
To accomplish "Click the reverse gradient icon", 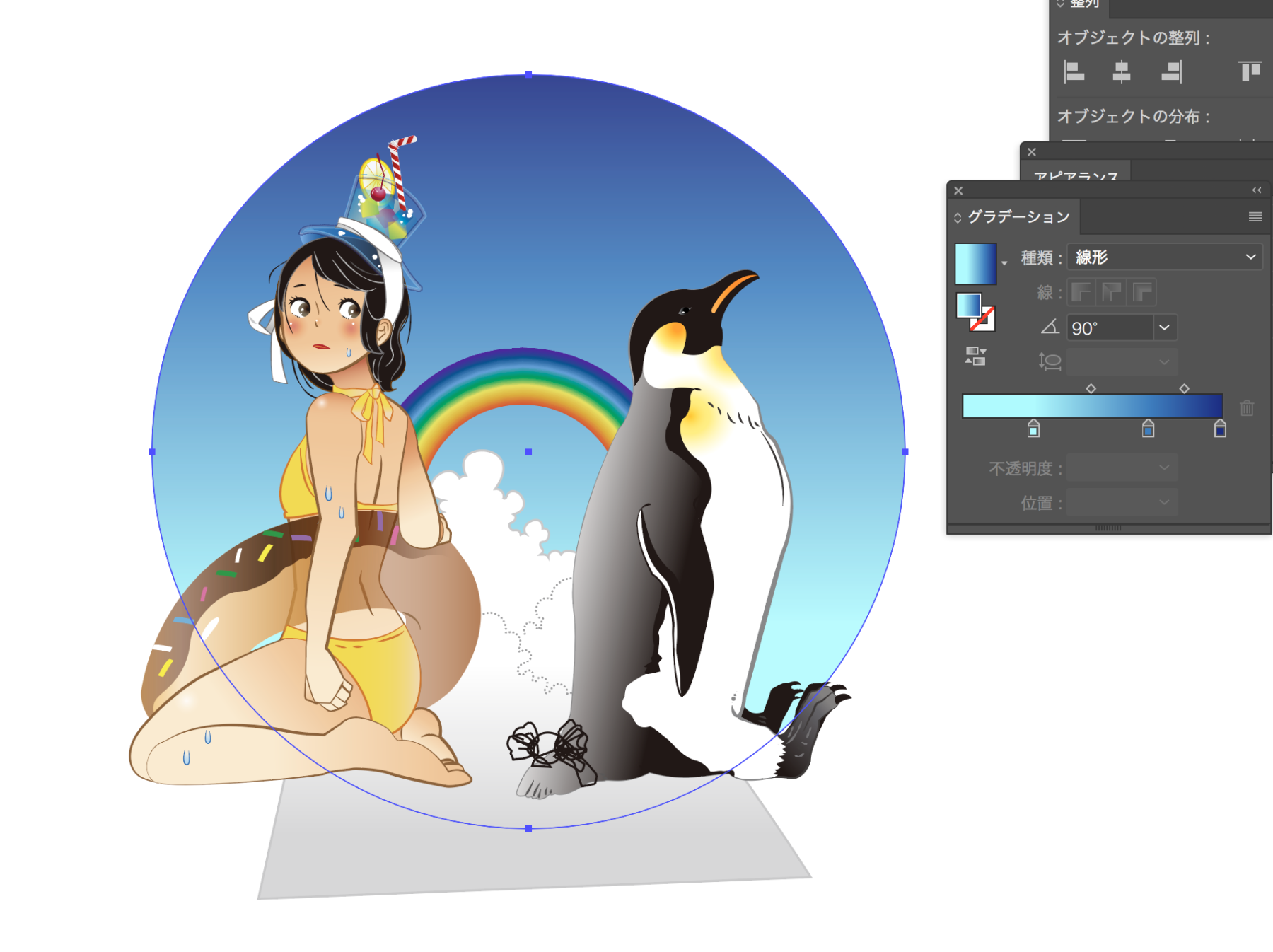I will click(975, 356).
